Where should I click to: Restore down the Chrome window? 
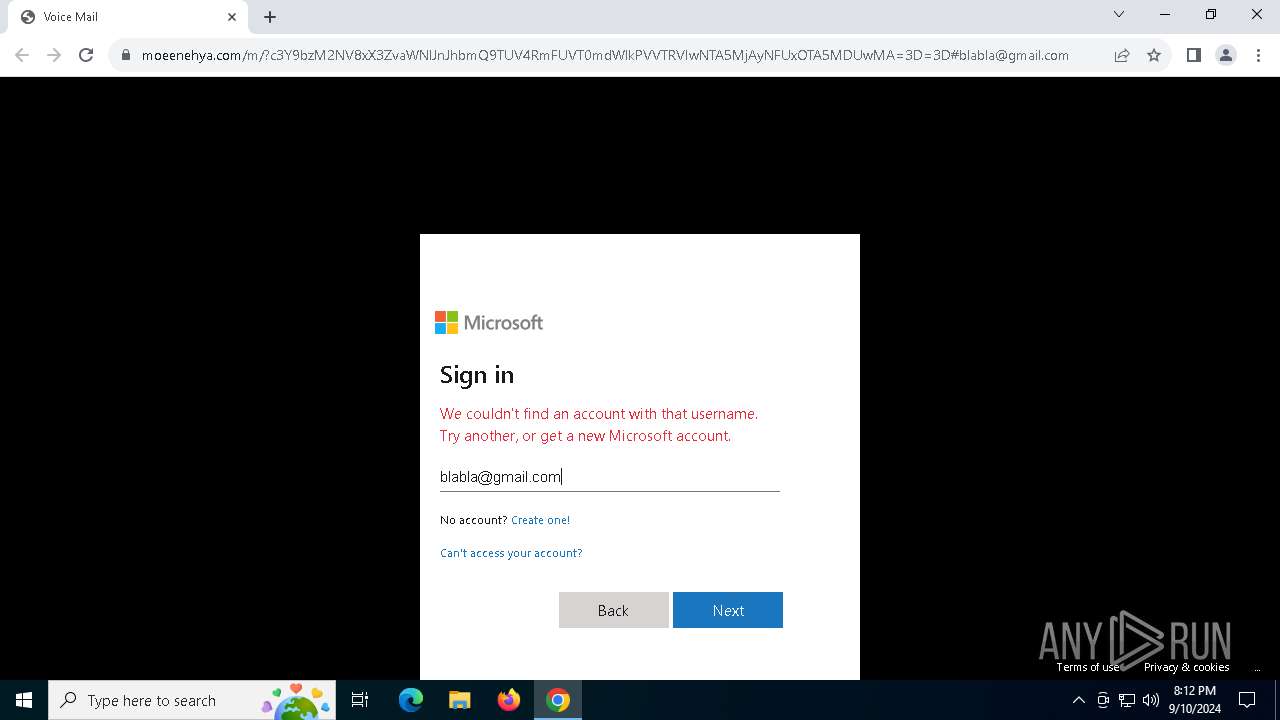pos(1211,14)
